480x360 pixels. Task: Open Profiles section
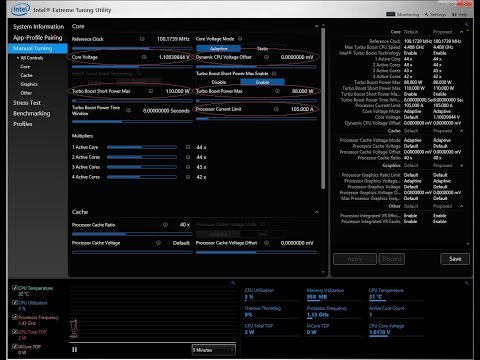[23, 124]
